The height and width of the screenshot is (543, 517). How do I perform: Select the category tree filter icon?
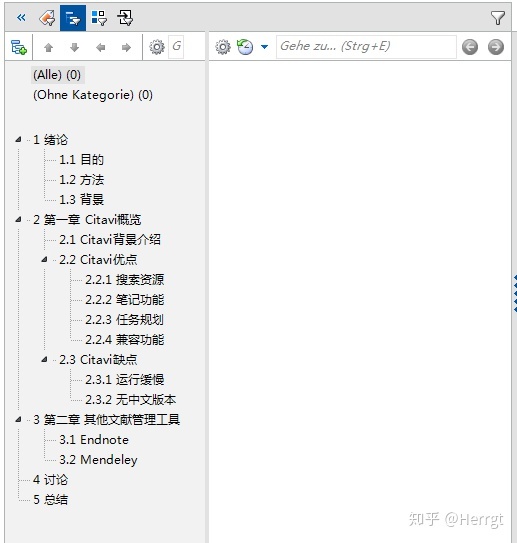[x=73, y=18]
